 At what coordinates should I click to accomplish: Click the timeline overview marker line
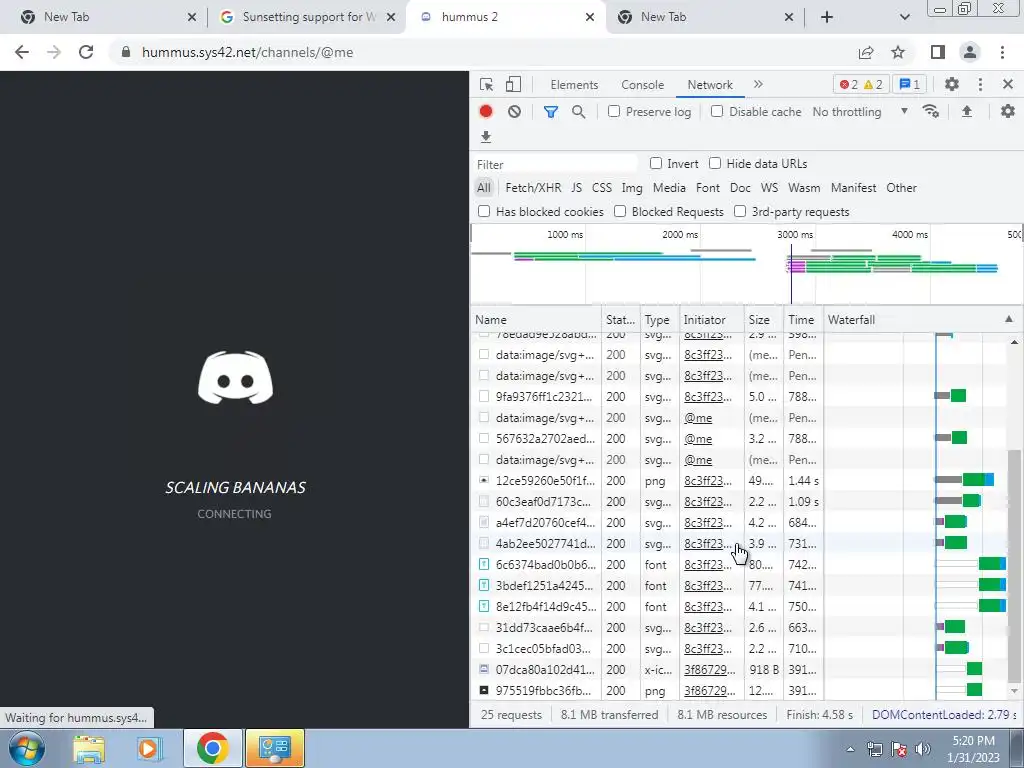(x=791, y=274)
